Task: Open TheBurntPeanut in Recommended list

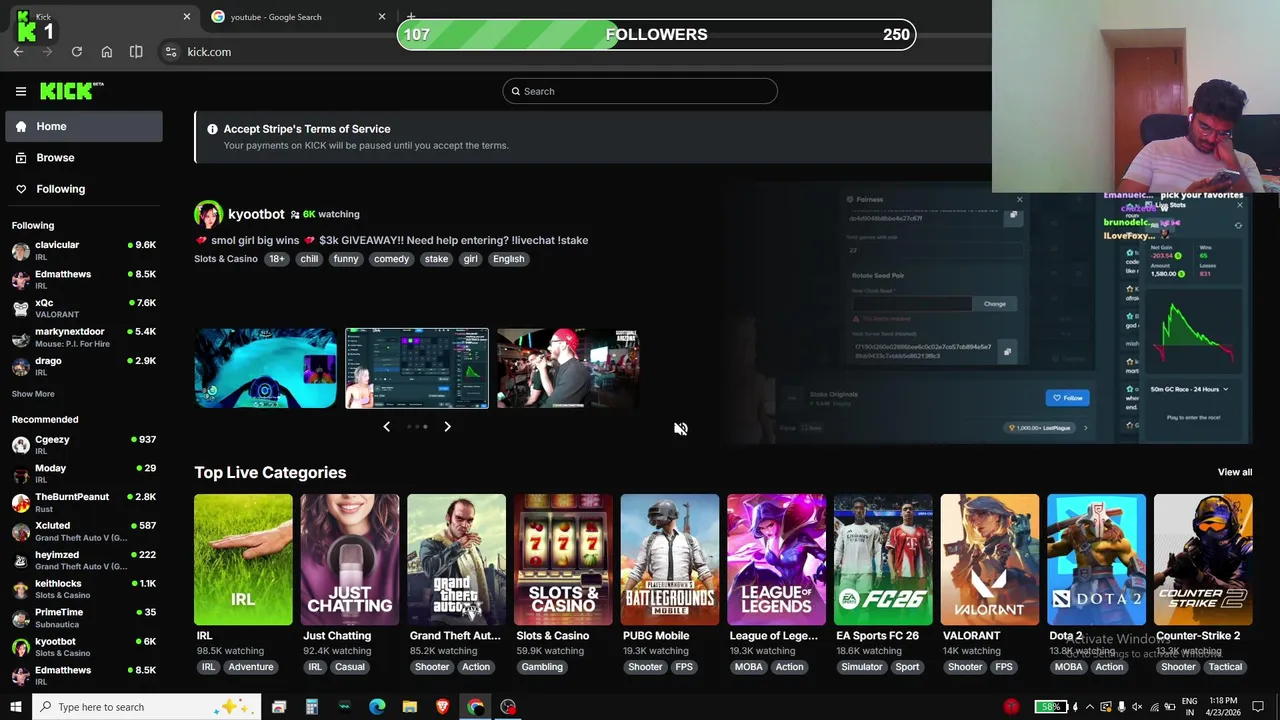Action: point(84,502)
